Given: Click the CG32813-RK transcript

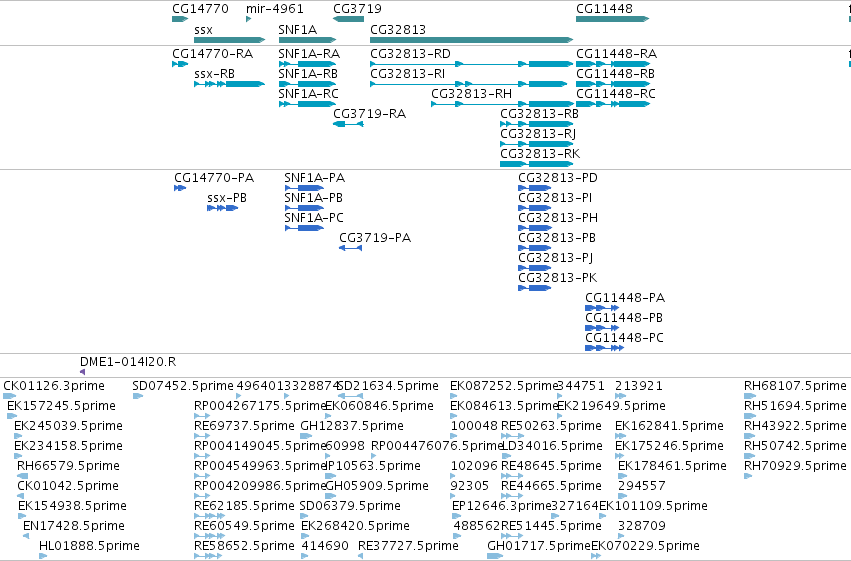Looking at the screenshot, I should click(x=537, y=164).
